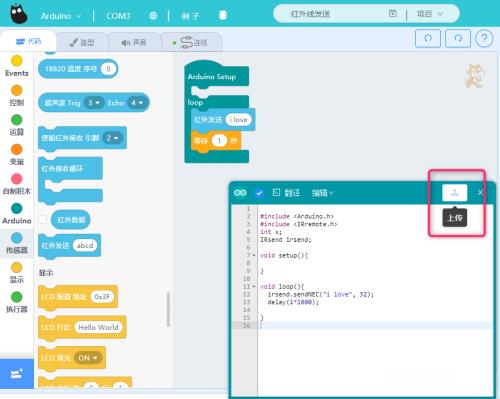The height and width of the screenshot is (399, 500).
Task: Open the 编辑 edit dropdown in code panel
Action: pos(322,193)
